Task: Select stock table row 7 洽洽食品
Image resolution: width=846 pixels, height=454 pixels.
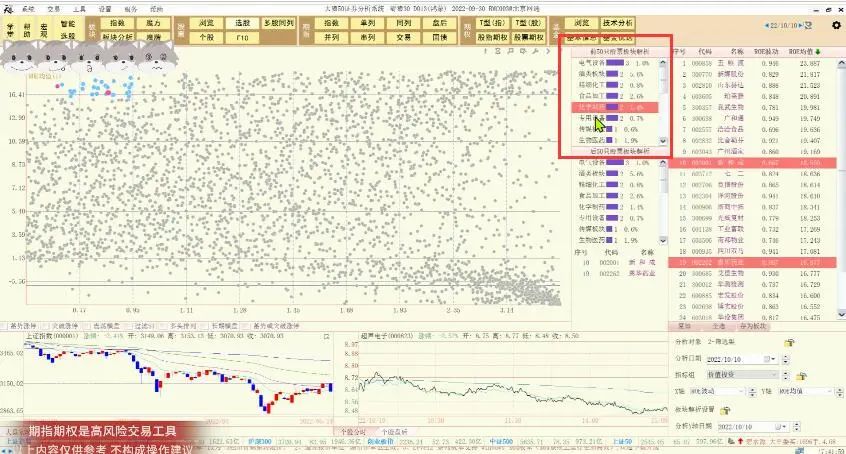Action: point(753,130)
